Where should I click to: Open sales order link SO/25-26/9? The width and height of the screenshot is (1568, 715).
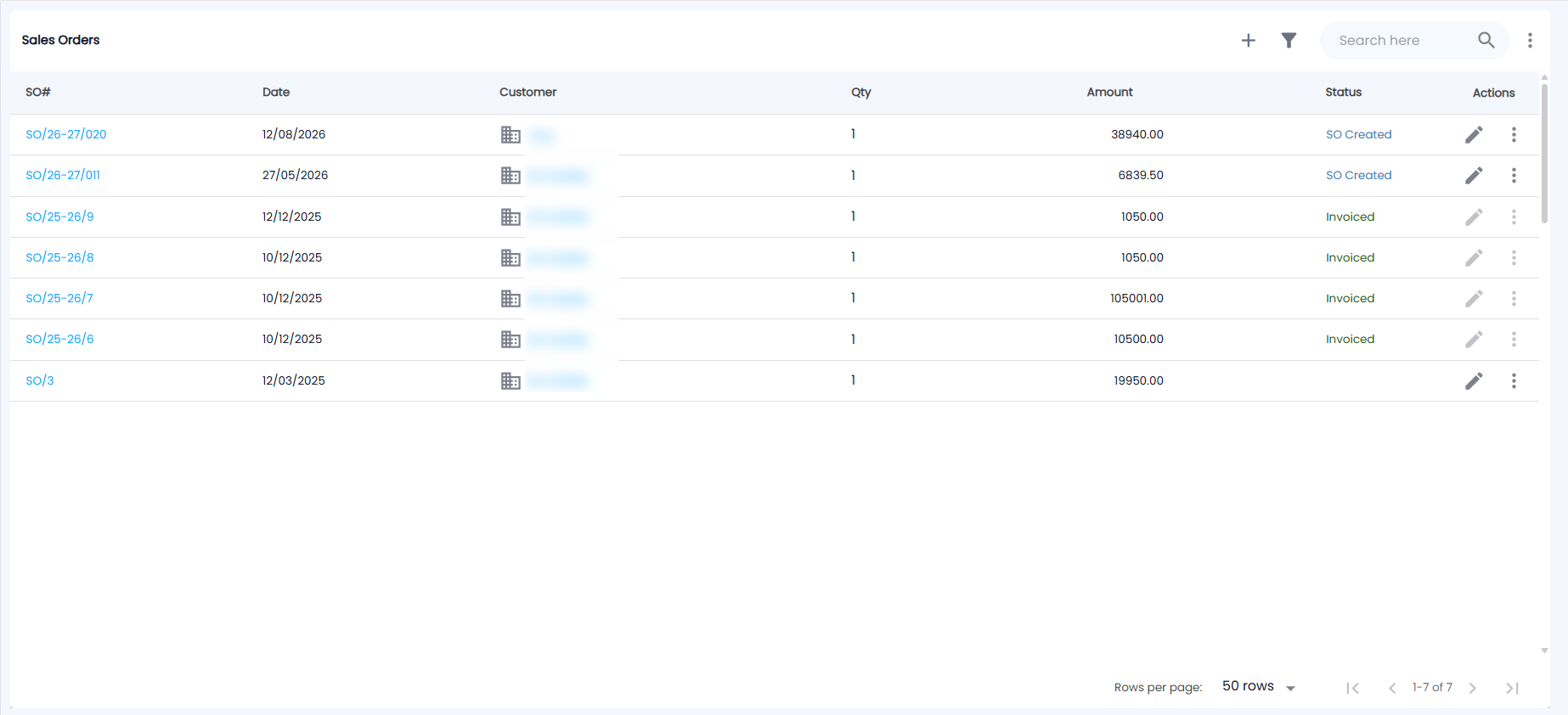(x=59, y=217)
